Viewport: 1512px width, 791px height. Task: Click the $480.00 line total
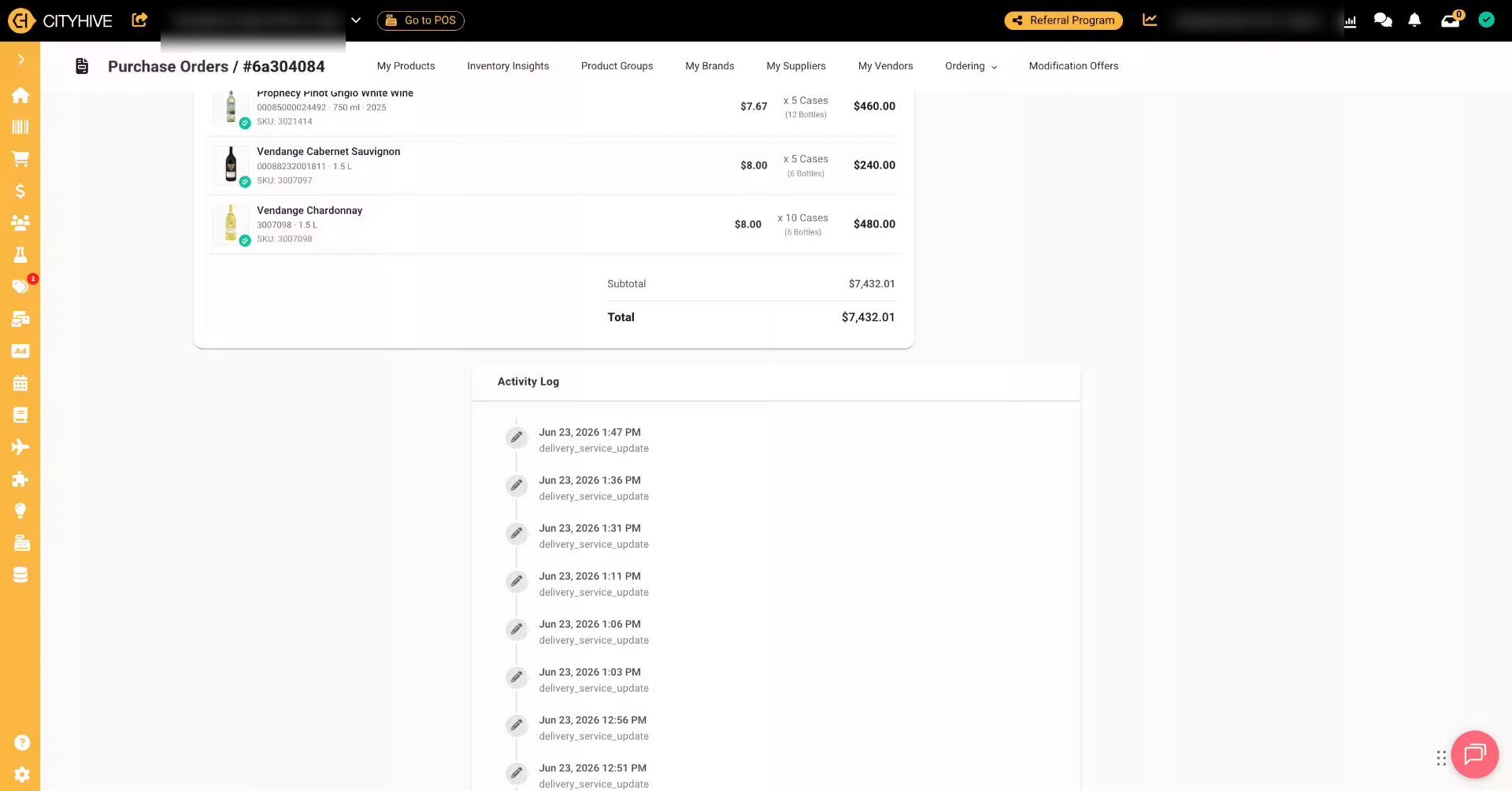pyautogui.click(x=874, y=224)
